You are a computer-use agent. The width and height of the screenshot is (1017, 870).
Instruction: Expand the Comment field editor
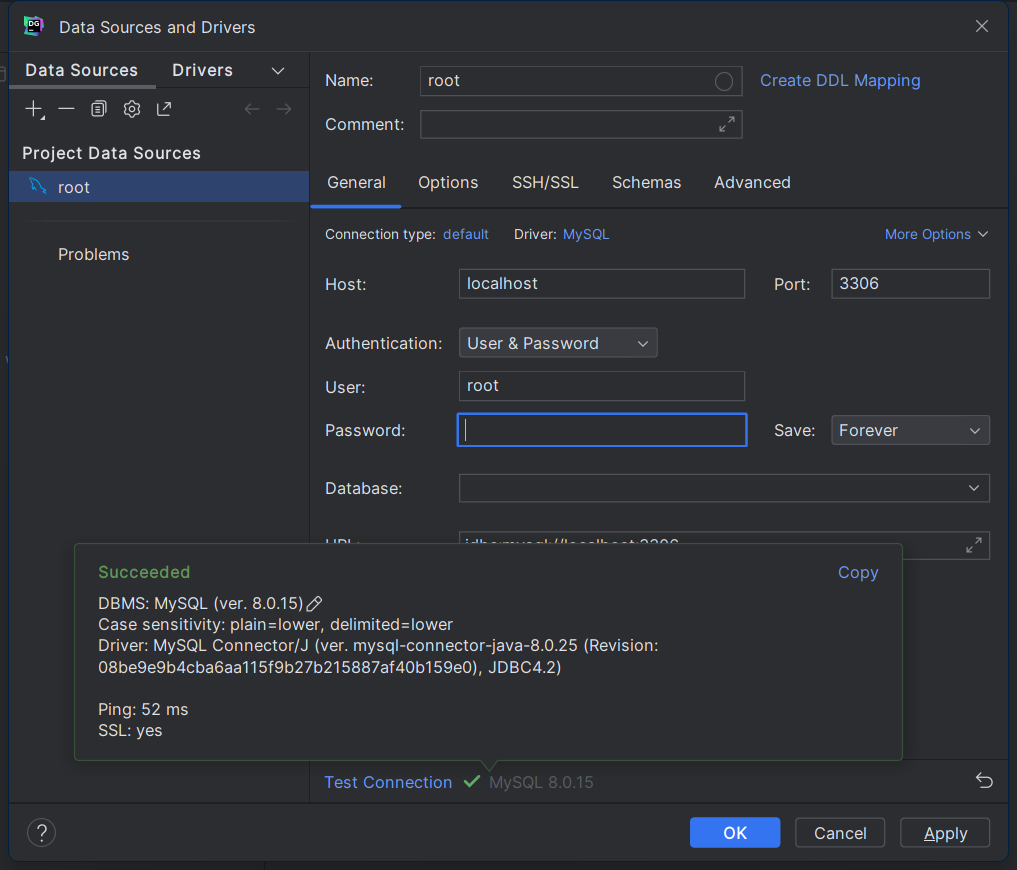[727, 124]
